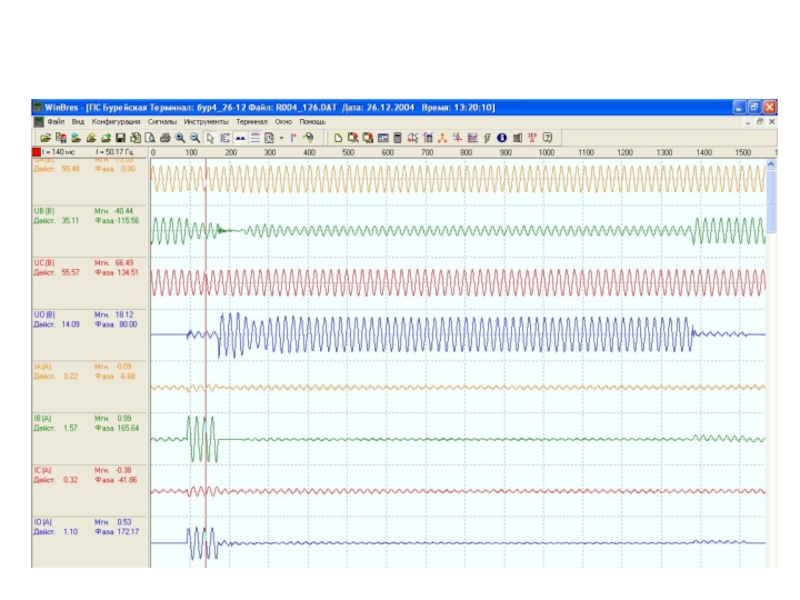Expand the small dropdown arrow in toolbar
The image size is (800, 600).
coord(281,137)
